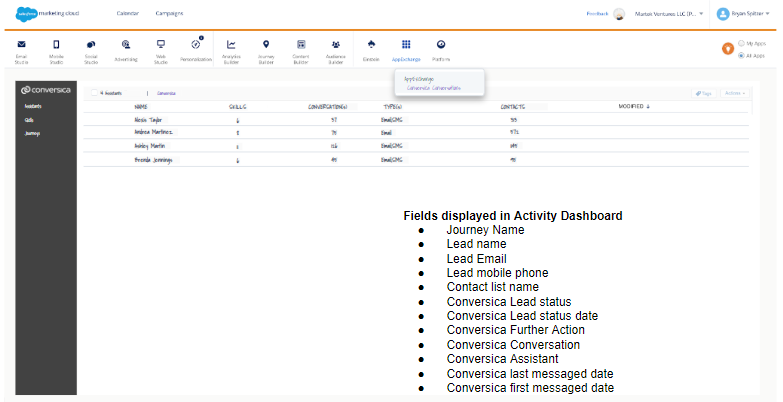Select the All Apps radio button
This screenshot has height=402, width=783.
pyautogui.click(x=742, y=55)
